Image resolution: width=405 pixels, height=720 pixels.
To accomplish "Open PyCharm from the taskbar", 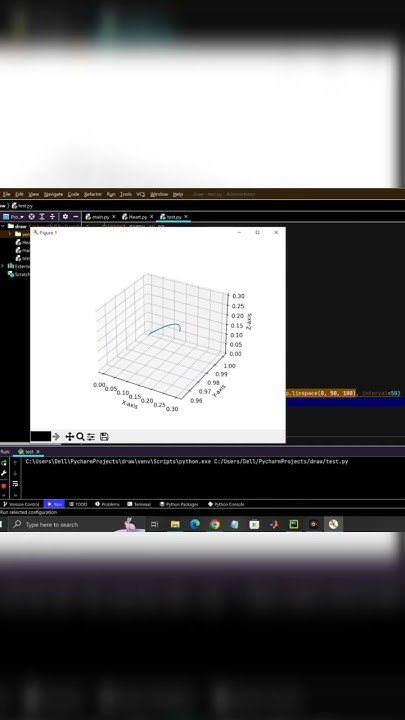I will tap(294, 524).
